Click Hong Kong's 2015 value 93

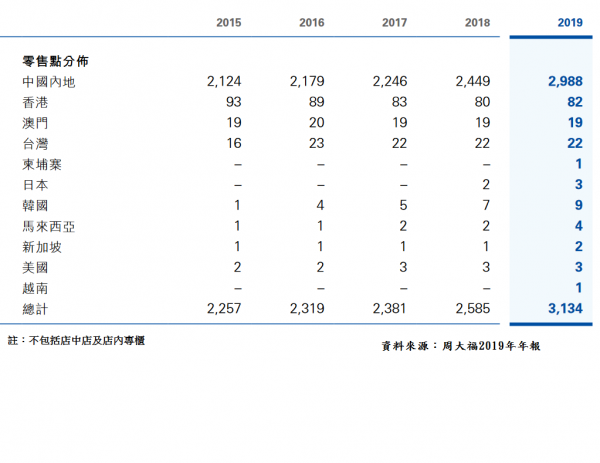234,102
